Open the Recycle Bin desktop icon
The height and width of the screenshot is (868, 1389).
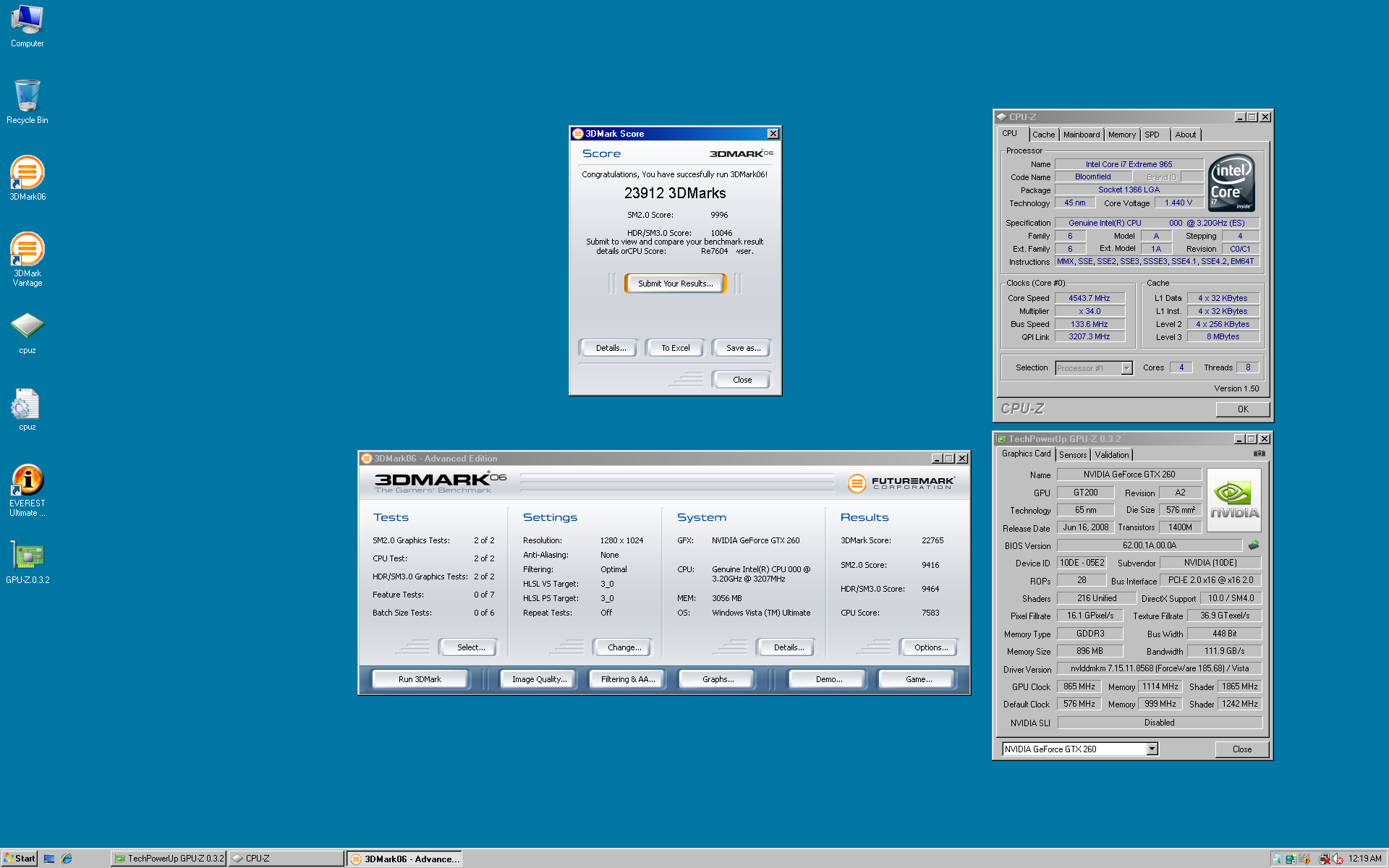(27, 102)
